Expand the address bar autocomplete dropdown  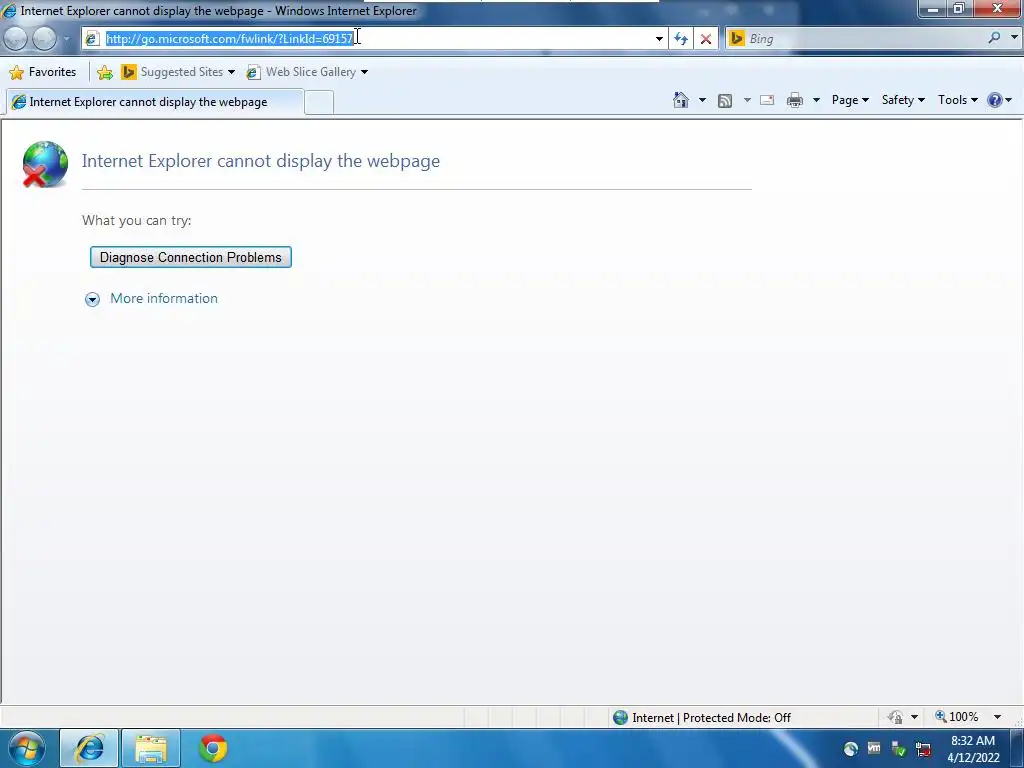(x=659, y=39)
